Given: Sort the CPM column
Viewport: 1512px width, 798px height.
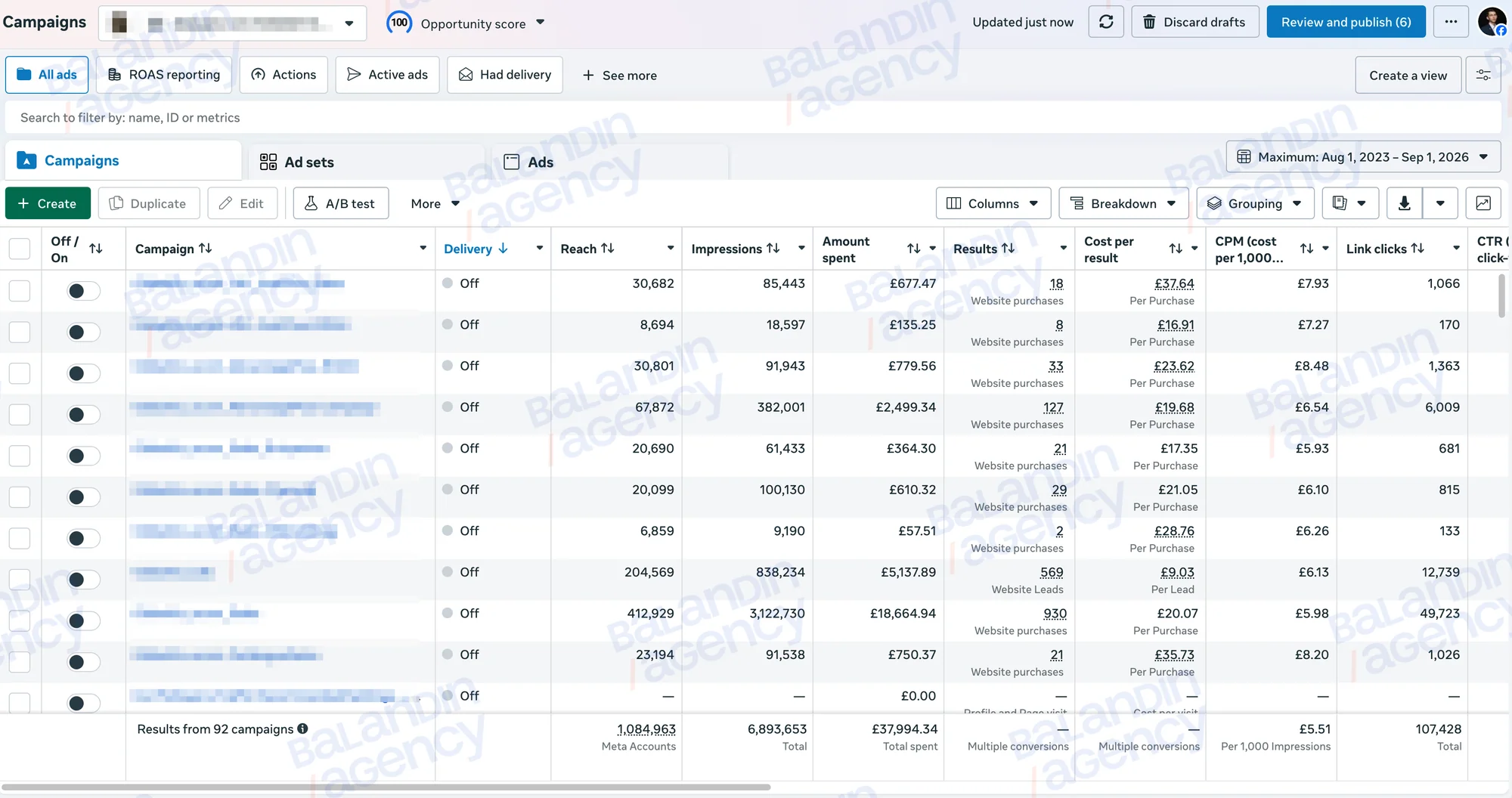Looking at the screenshot, I should tap(1306, 249).
